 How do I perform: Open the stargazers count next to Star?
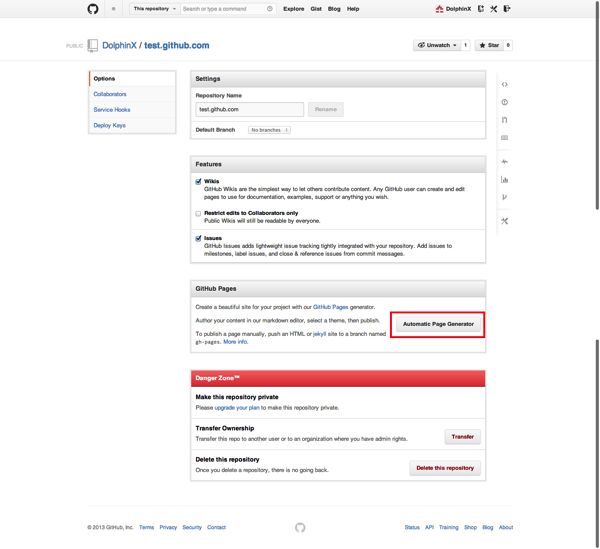click(508, 45)
